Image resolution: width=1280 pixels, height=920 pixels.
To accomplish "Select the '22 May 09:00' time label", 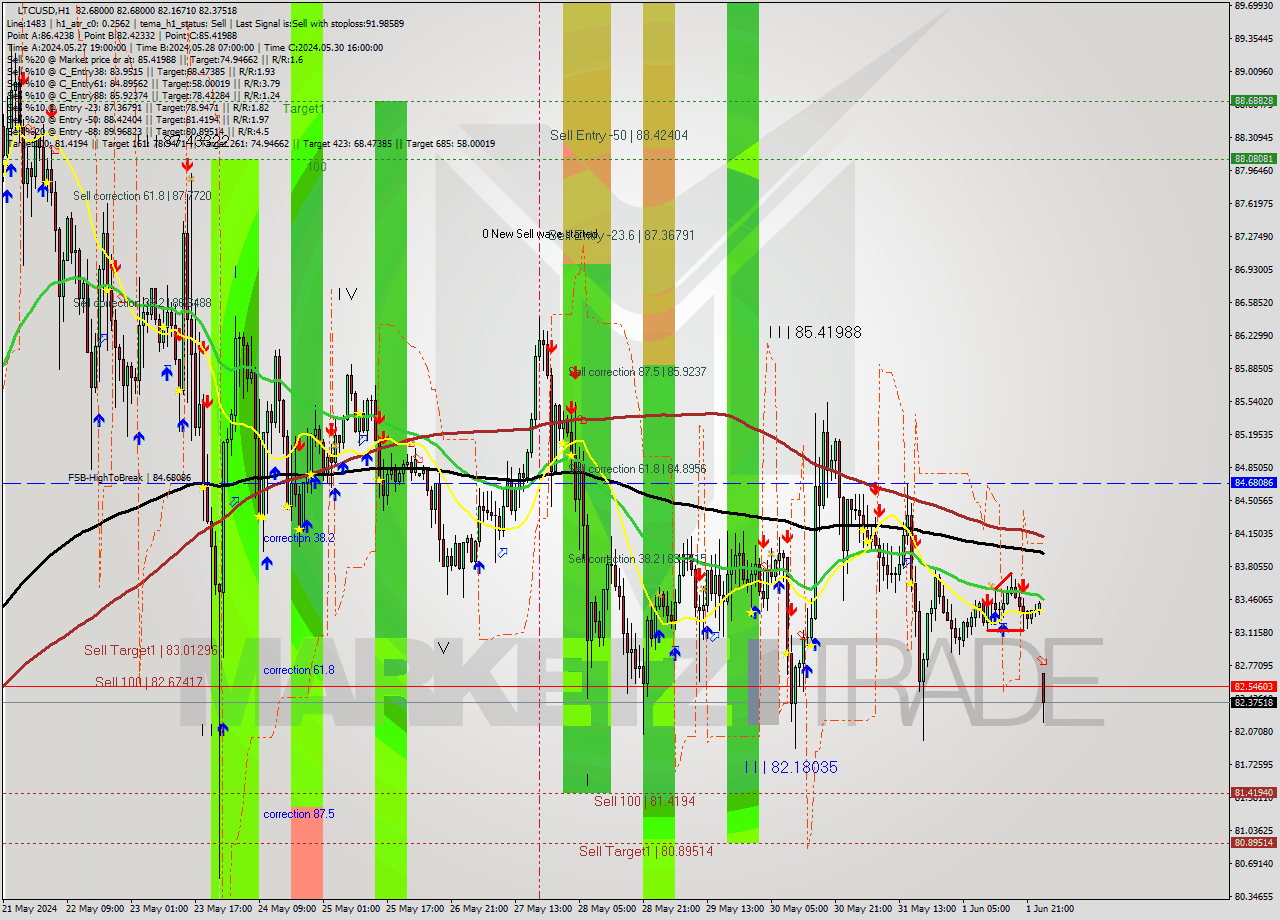I will click(95, 909).
